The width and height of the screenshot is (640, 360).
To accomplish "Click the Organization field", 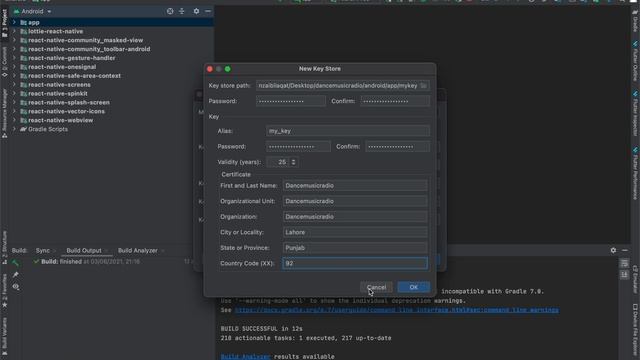I will click(355, 217).
